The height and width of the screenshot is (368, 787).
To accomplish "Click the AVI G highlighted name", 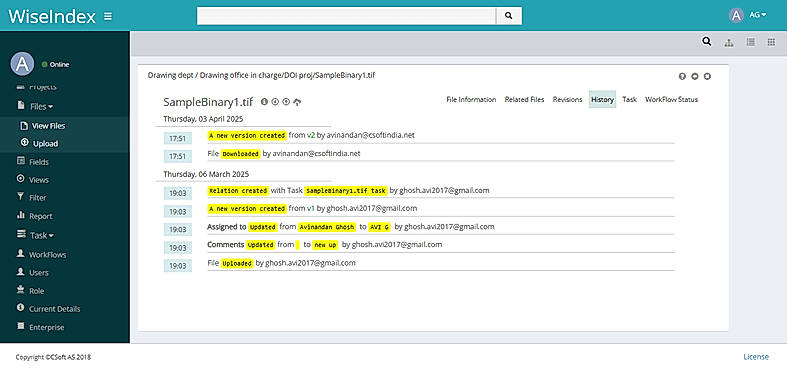I will (379, 227).
